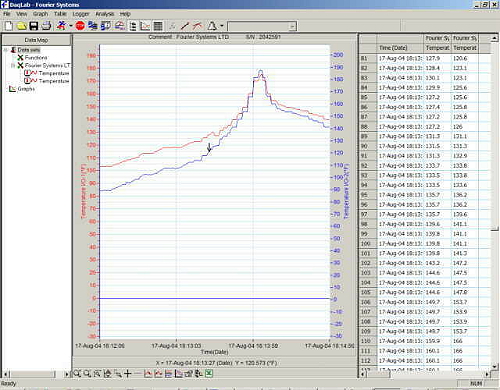Open the Graph menu

tap(40, 14)
